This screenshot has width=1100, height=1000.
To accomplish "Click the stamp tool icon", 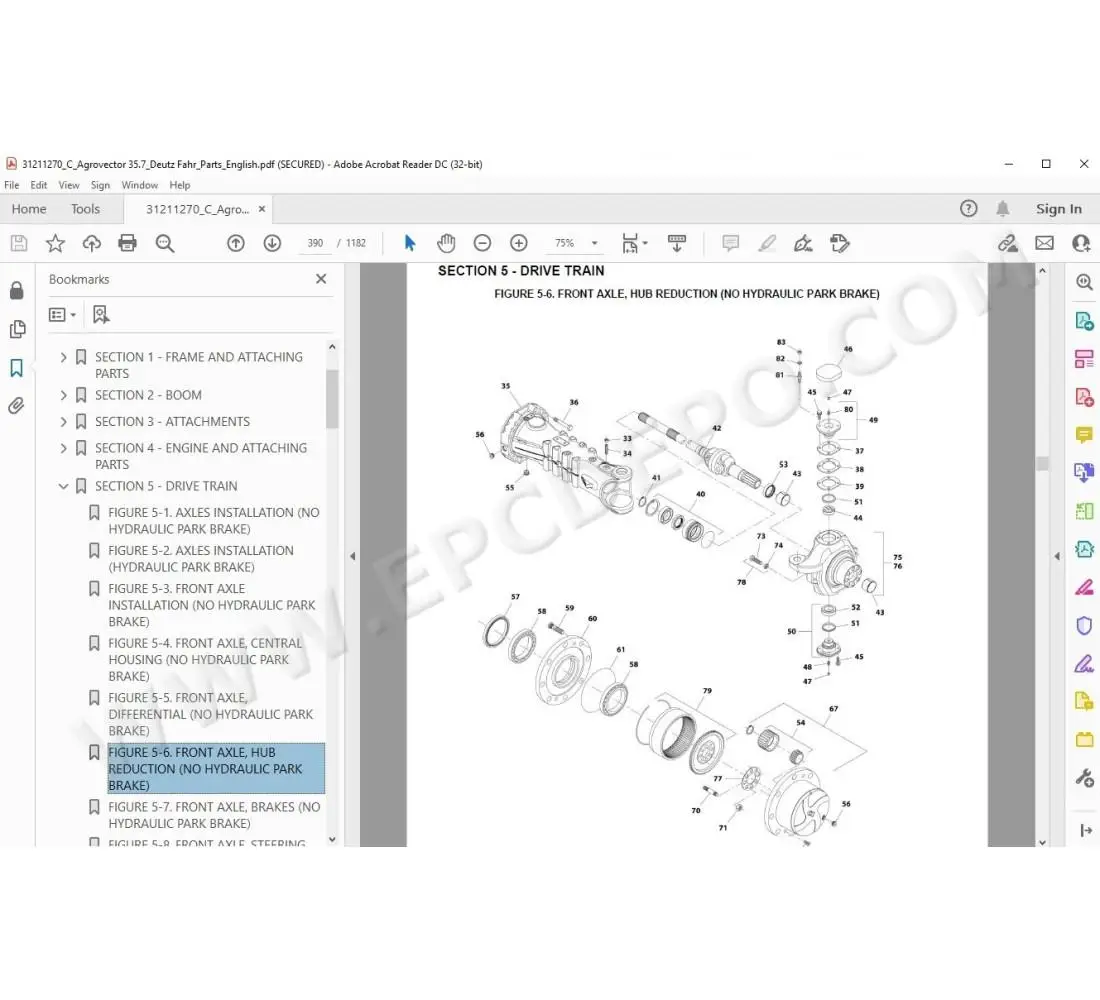I will click(840, 244).
